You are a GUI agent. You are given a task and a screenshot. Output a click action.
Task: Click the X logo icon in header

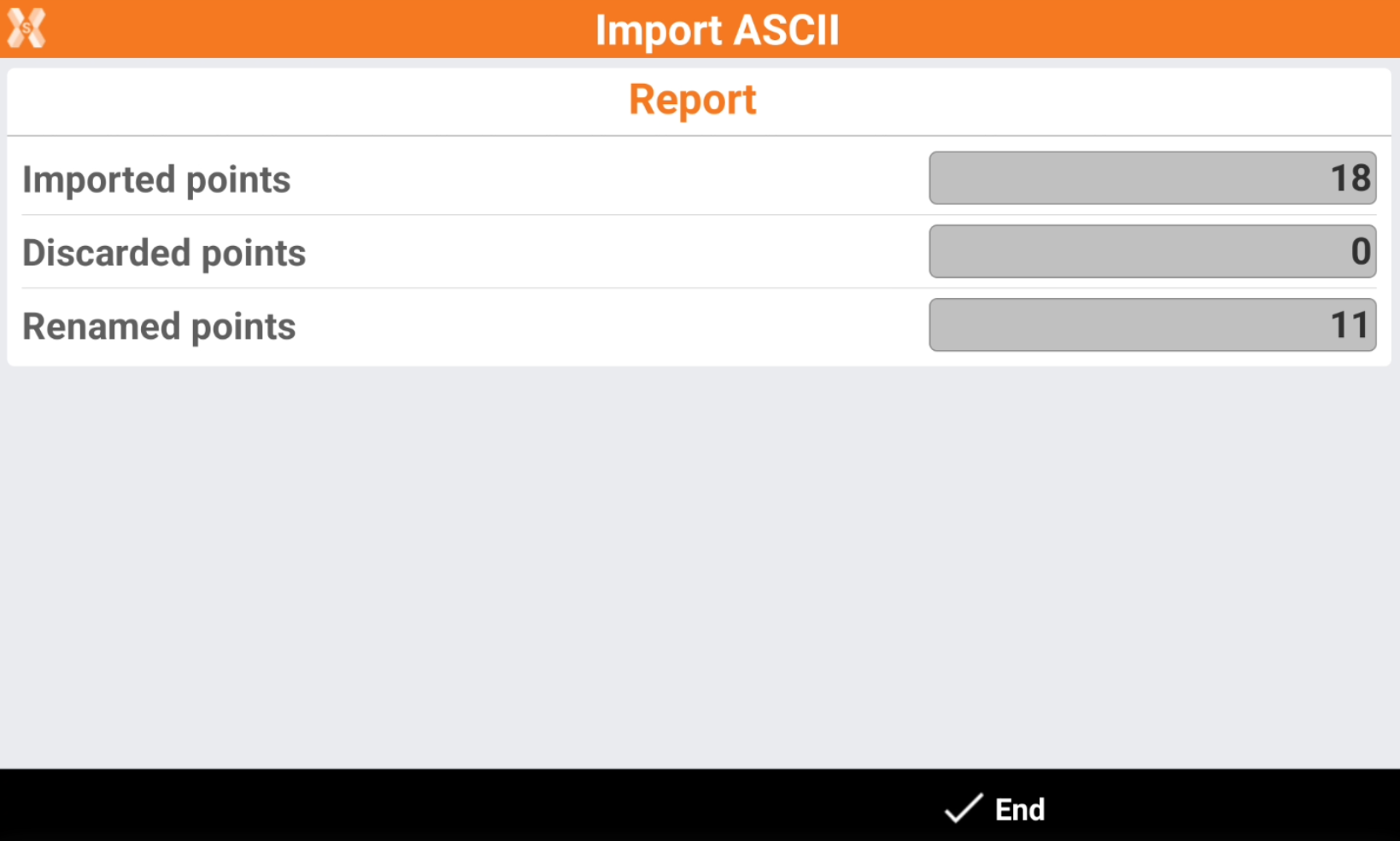point(26,28)
